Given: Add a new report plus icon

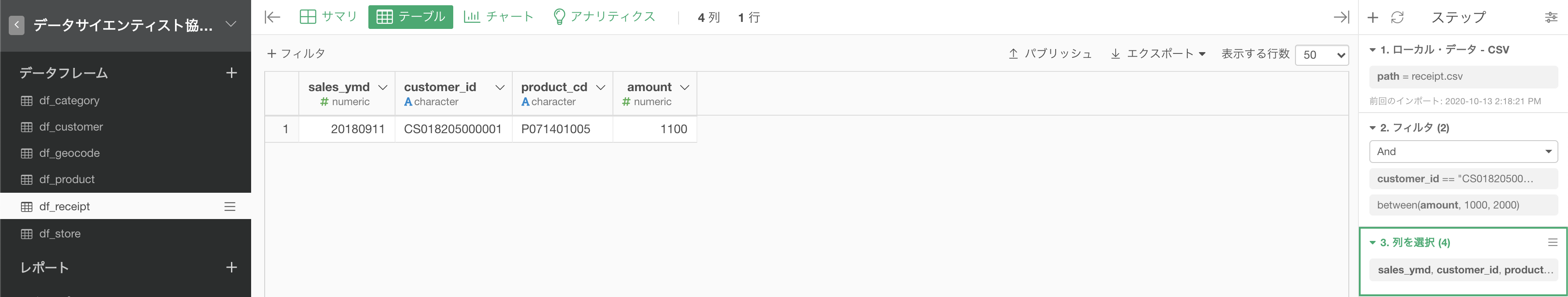Looking at the screenshot, I should [231, 267].
